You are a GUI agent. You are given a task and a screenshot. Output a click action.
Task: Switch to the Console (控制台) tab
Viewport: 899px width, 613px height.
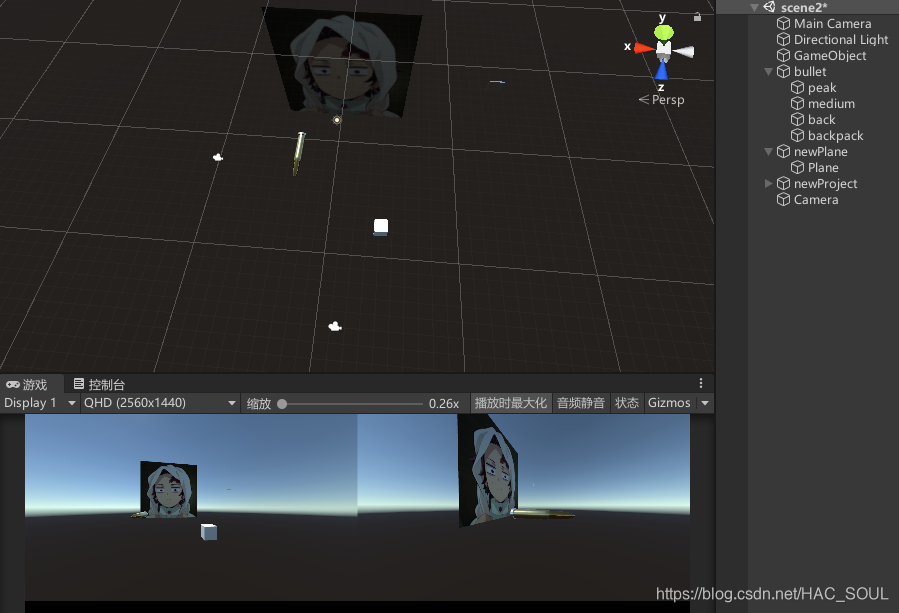pyautogui.click(x=99, y=384)
